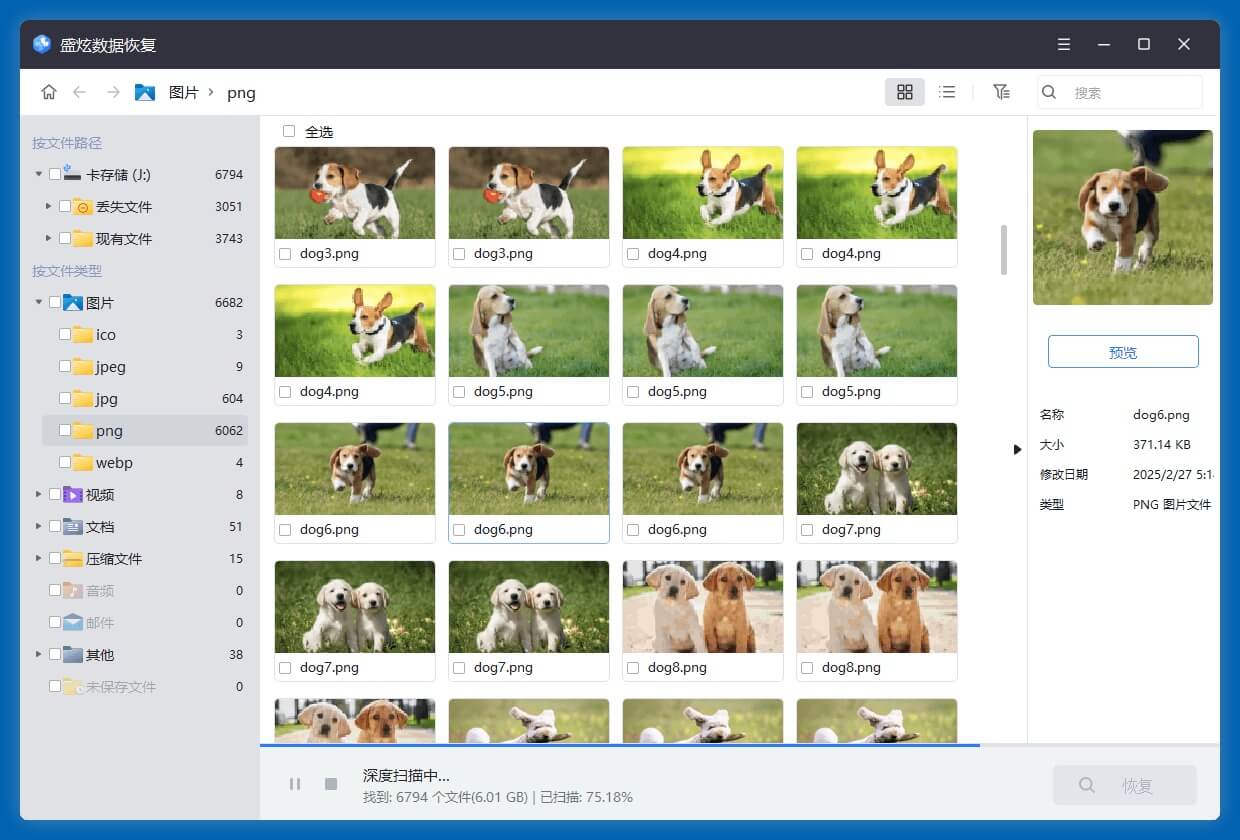Pause the deep scan
Viewport: 1240px width, 840px height.
(x=295, y=784)
